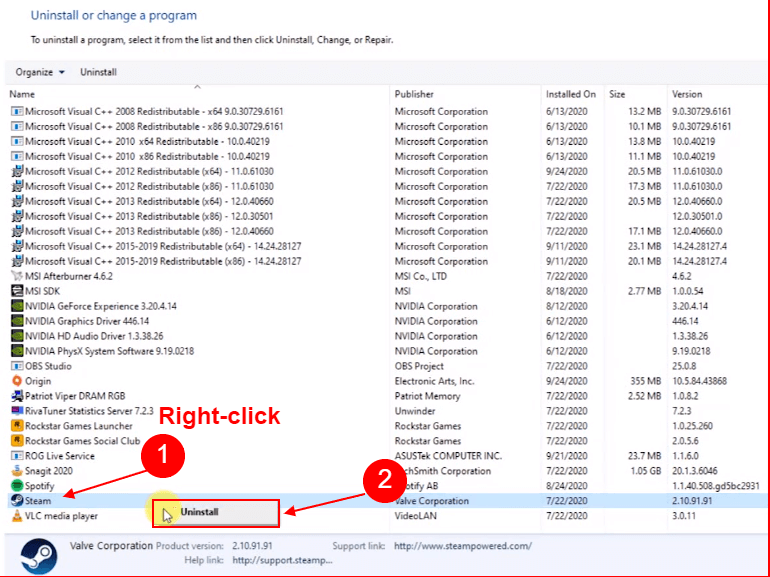The image size is (770, 577).
Task: Click publisher 'Valve Corporation' in Steam row
Action: [432, 501]
